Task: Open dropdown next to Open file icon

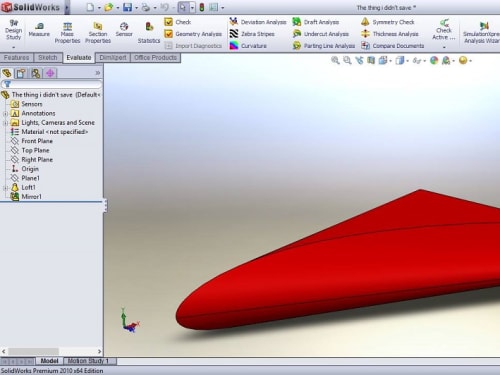Action: (118, 8)
